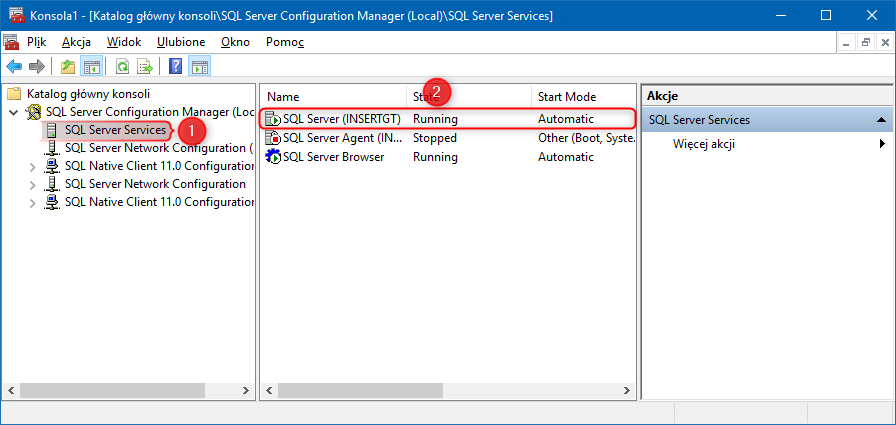Toggle the Show/Hide Action Pane button
This screenshot has height=425, width=896.
[x=199, y=67]
